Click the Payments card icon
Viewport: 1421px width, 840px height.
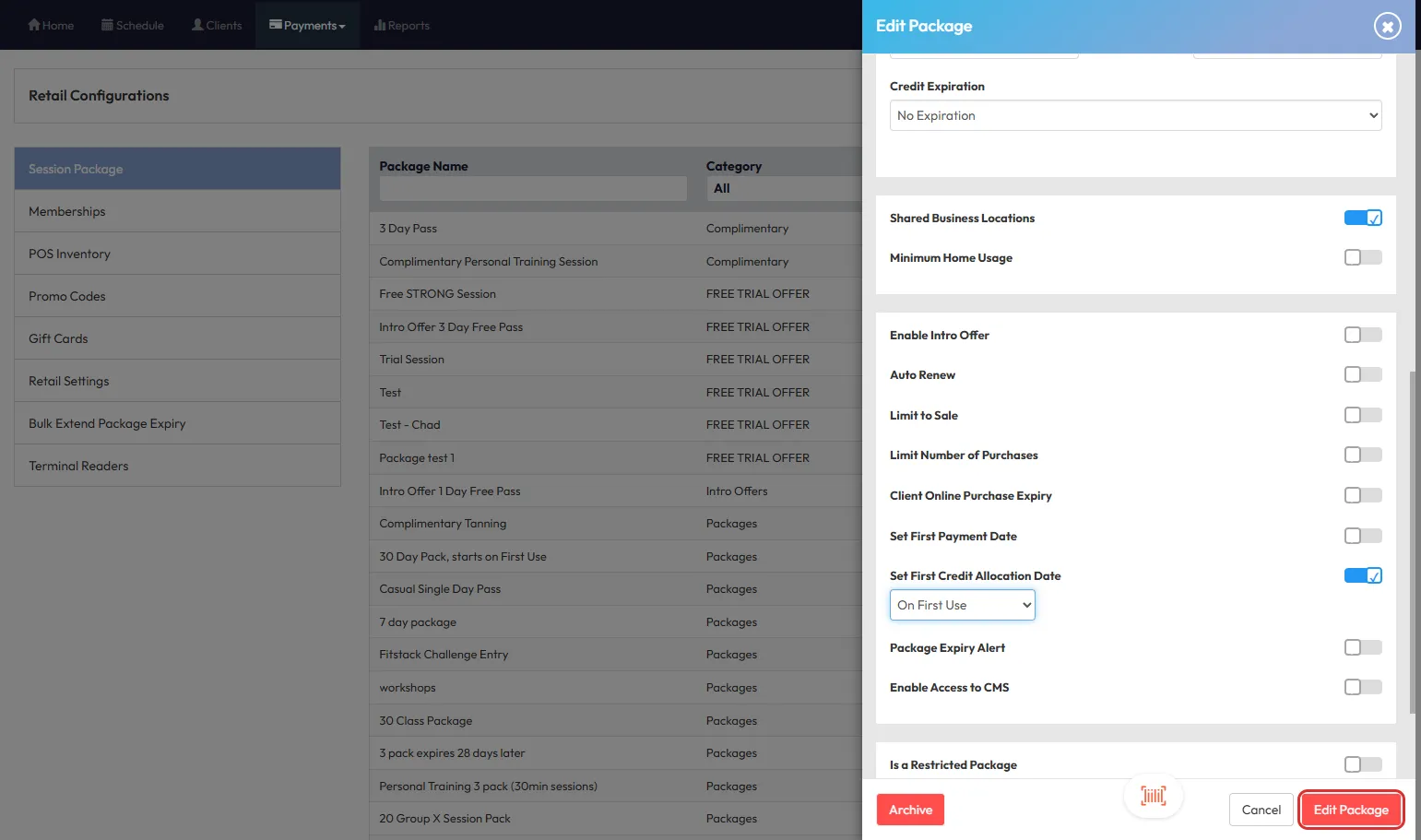click(x=275, y=25)
